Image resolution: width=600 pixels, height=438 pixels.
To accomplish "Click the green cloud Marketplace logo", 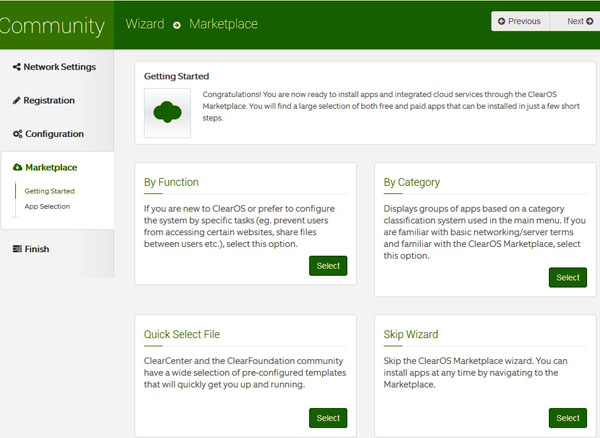I will point(167,112).
